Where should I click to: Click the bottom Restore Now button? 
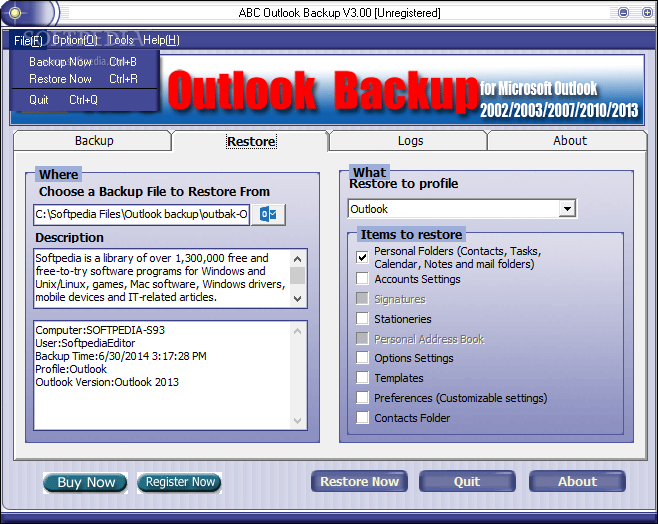pyautogui.click(x=359, y=481)
